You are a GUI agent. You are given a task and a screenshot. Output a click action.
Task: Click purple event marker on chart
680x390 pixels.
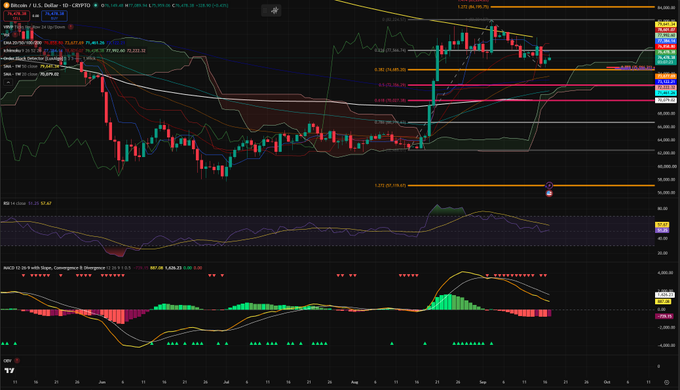point(549,185)
